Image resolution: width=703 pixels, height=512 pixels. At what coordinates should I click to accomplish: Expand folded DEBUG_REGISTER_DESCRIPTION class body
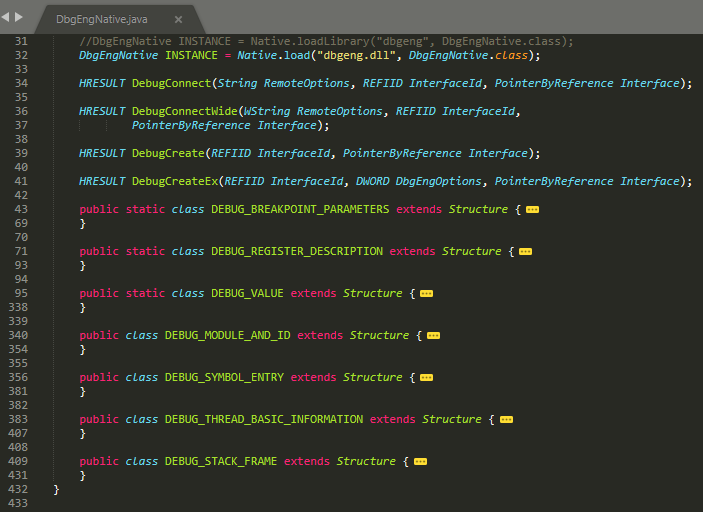coord(525,252)
